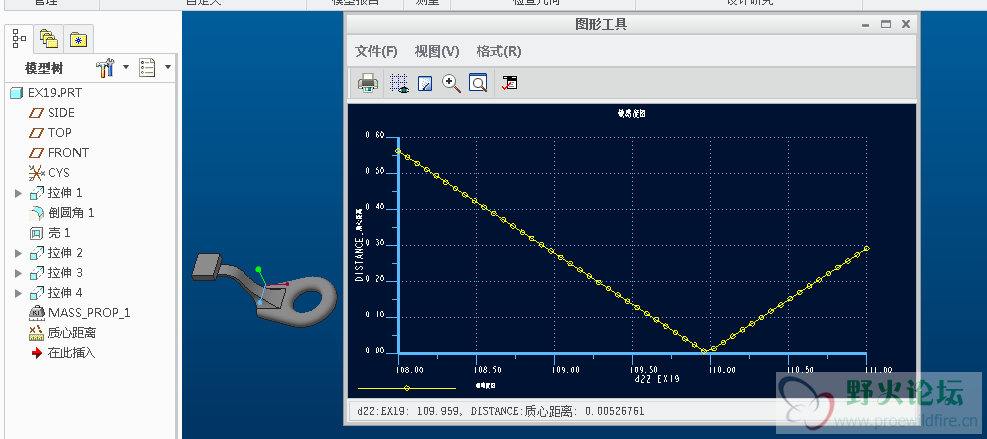Click the minimum point on the curve

704,350
